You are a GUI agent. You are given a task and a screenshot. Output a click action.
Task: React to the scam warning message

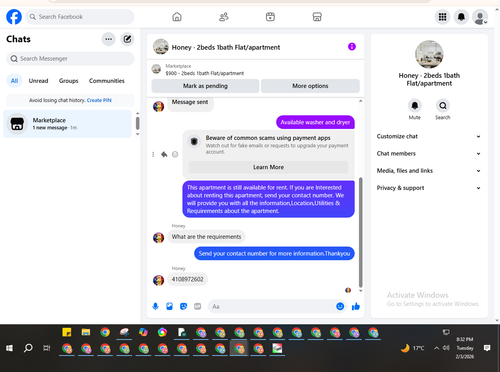click(175, 154)
